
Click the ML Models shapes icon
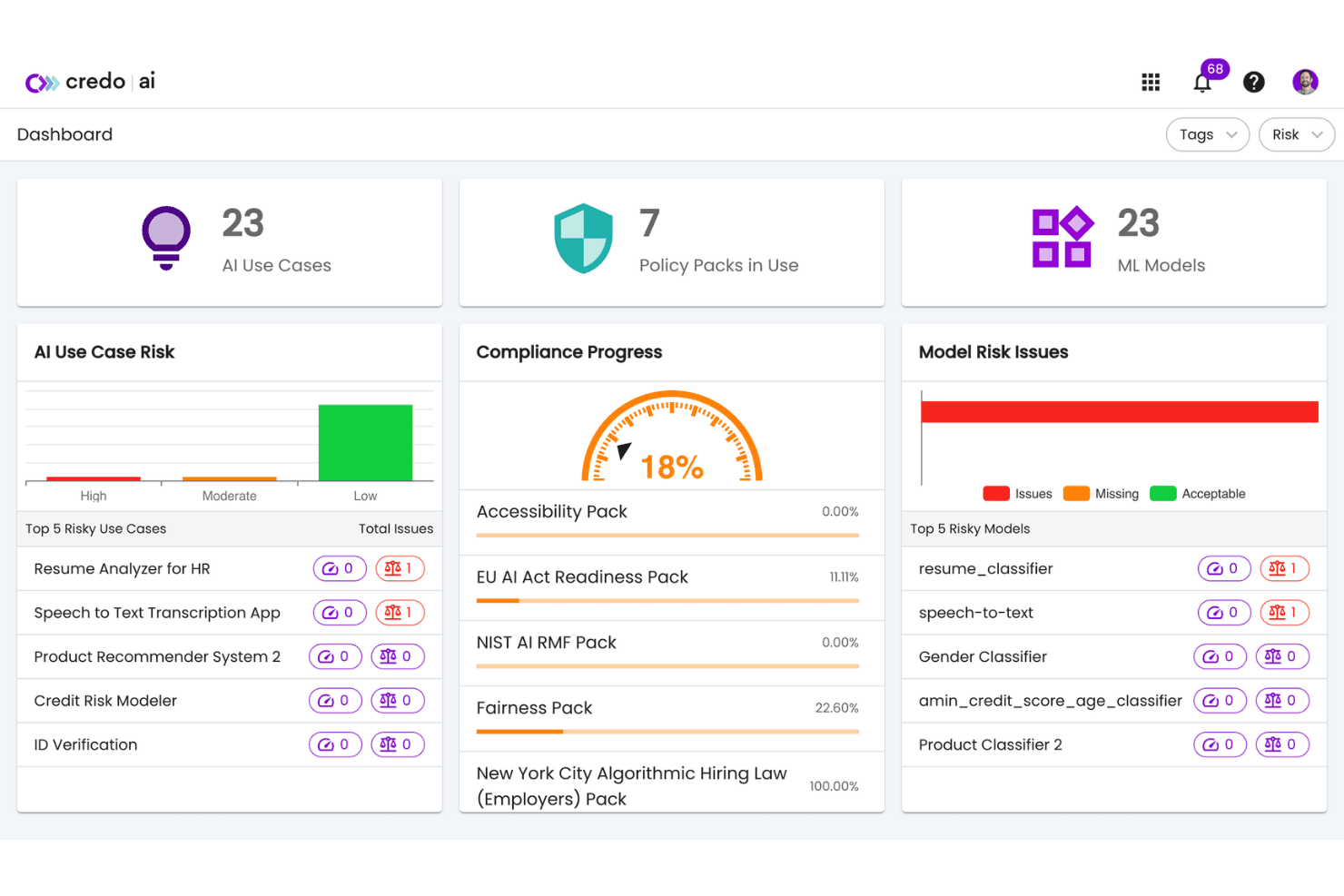click(1062, 237)
